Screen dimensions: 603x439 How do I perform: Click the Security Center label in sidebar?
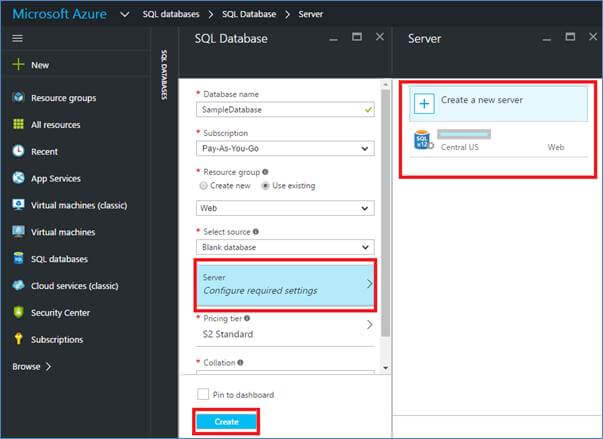(x=60, y=313)
